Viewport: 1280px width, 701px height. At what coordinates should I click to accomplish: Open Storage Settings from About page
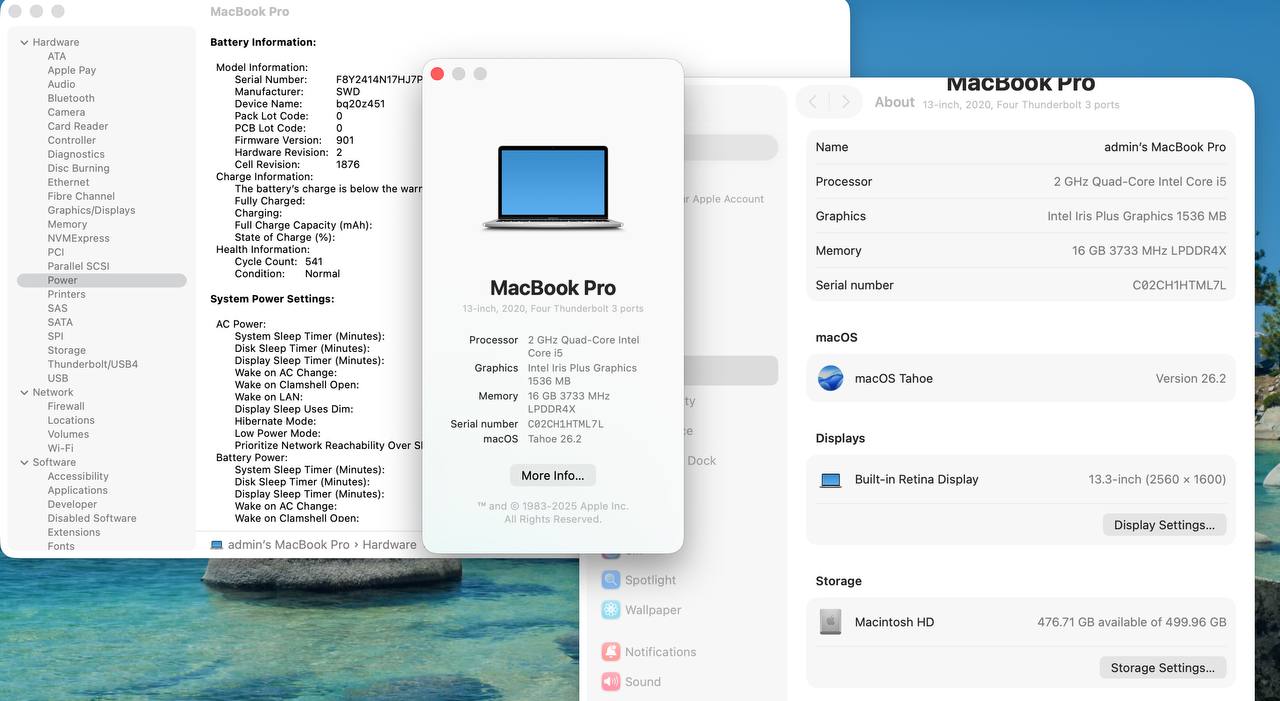coord(1162,668)
